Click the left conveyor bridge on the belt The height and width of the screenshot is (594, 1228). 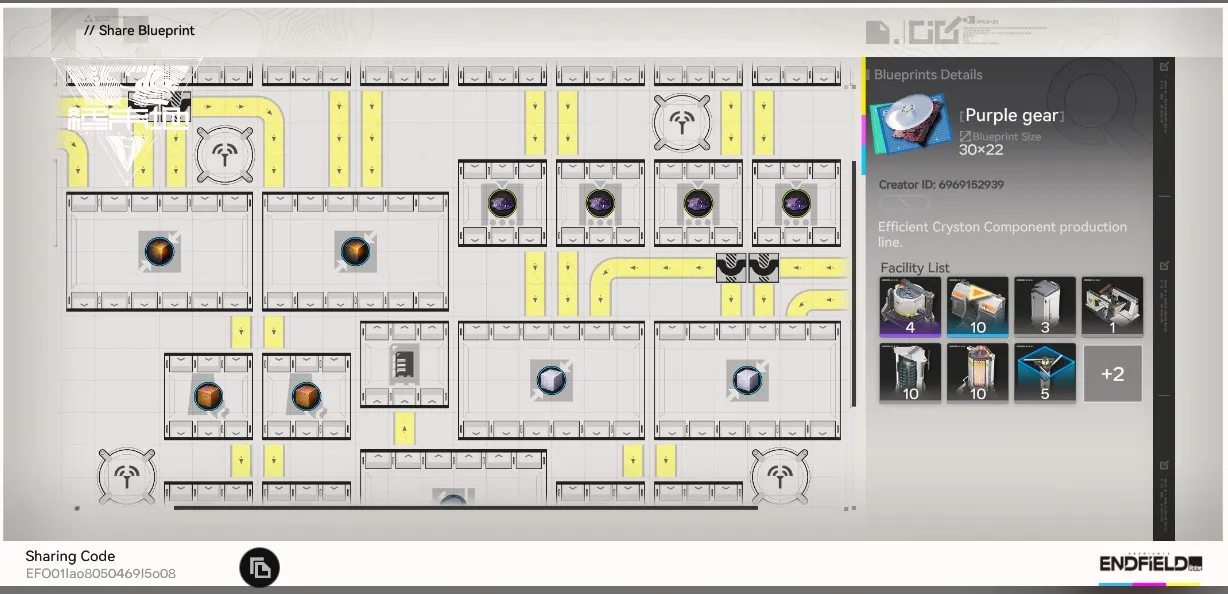731,268
